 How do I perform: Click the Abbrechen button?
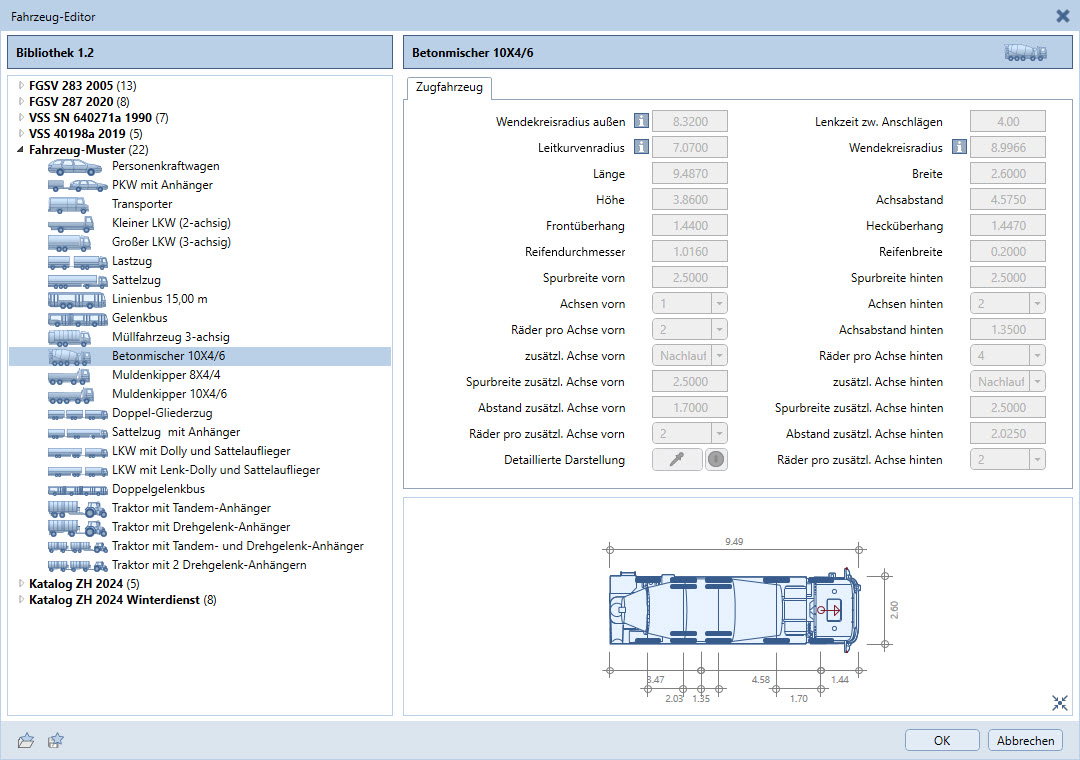pos(1025,741)
